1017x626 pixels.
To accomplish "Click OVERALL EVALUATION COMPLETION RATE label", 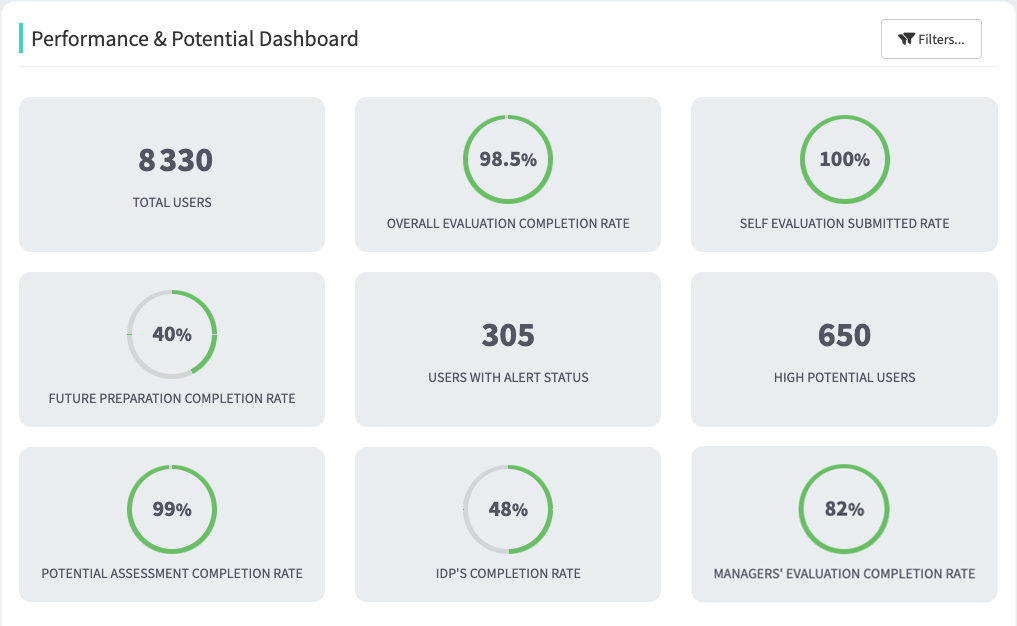I will (x=508, y=223).
